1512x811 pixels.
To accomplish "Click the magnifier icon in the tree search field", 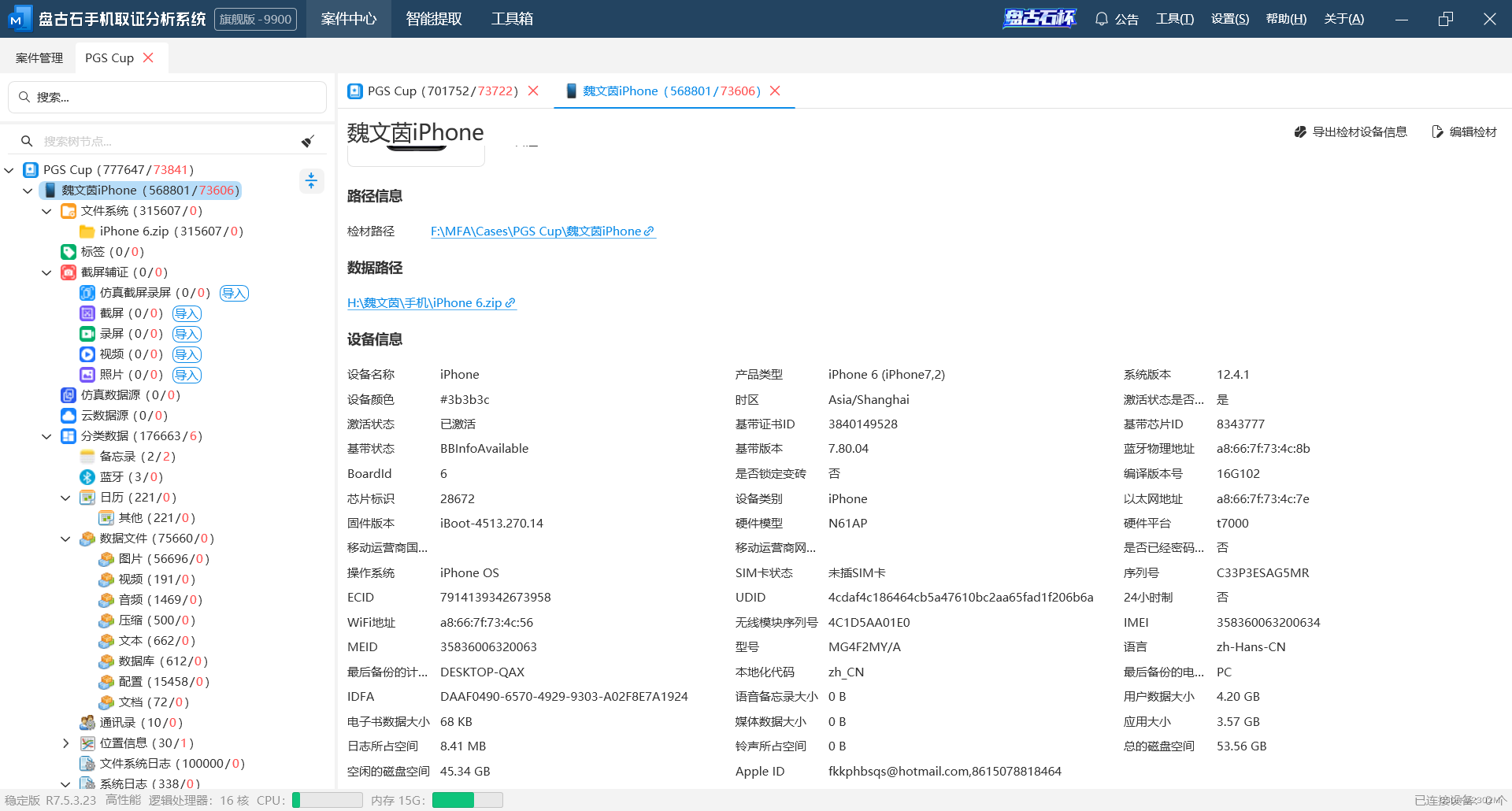I will (27, 141).
